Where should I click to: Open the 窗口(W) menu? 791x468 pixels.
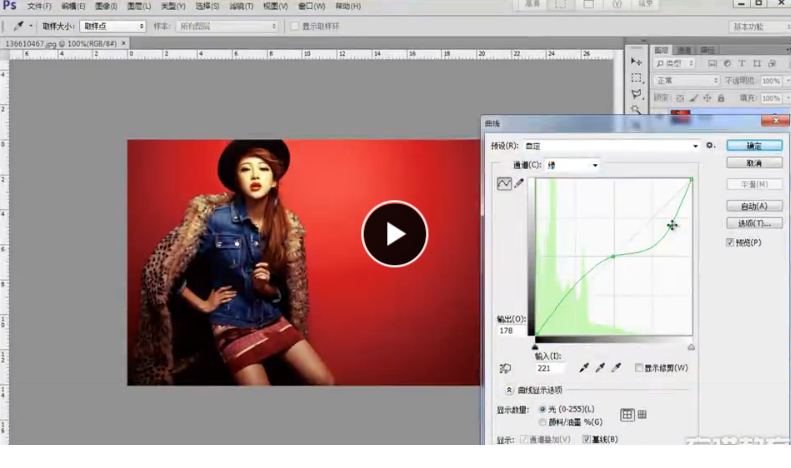[x=311, y=7]
